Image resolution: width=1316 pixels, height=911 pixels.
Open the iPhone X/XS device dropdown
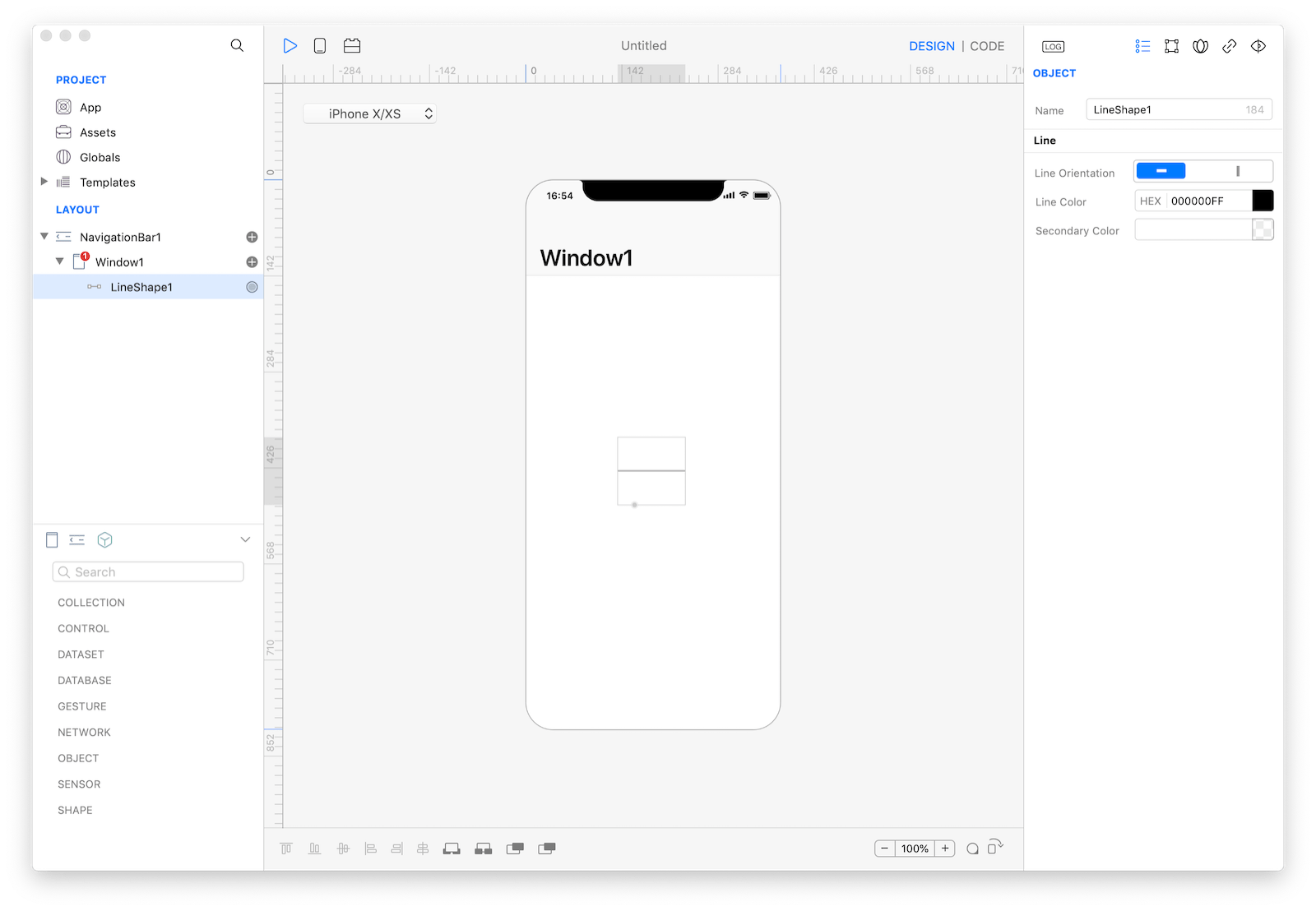pos(369,113)
